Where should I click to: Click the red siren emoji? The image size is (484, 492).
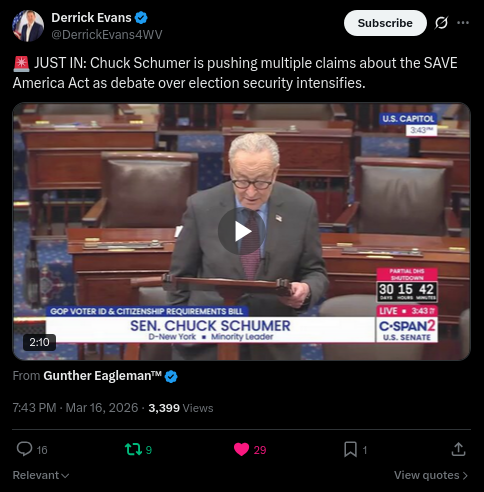coord(22,63)
